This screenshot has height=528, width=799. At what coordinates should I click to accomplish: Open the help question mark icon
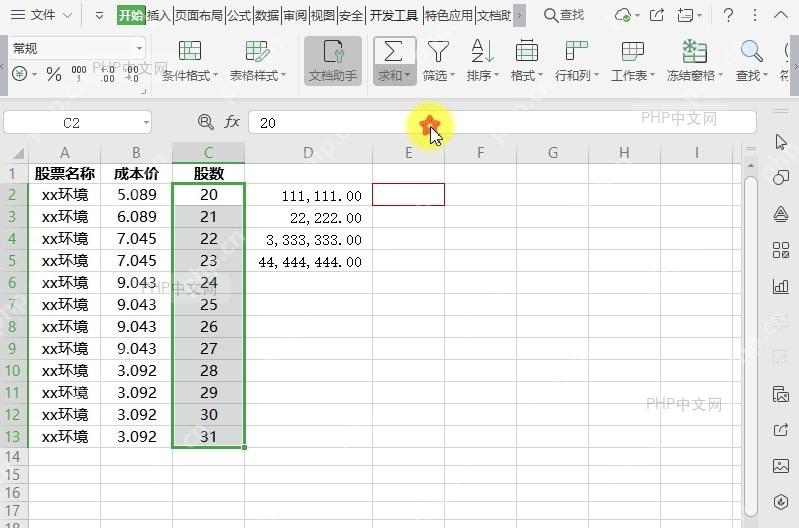729,15
